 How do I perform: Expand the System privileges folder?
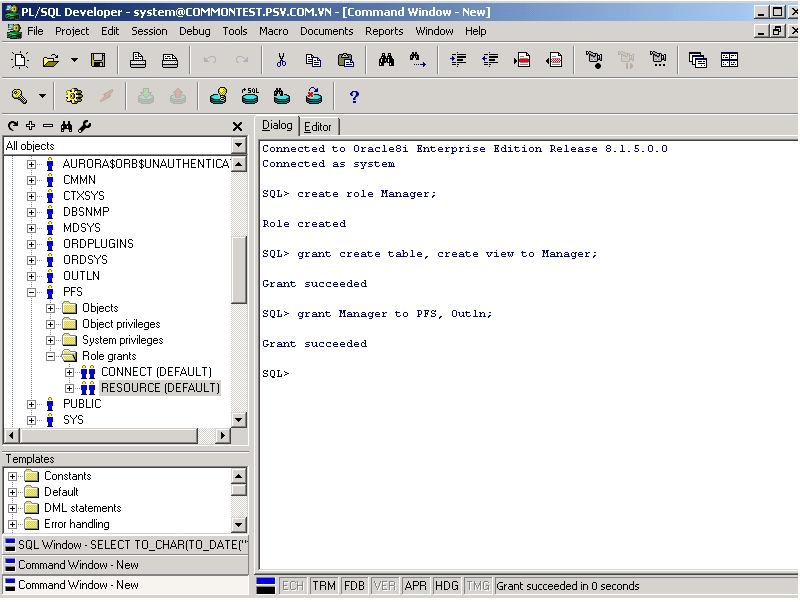point(50,340)
